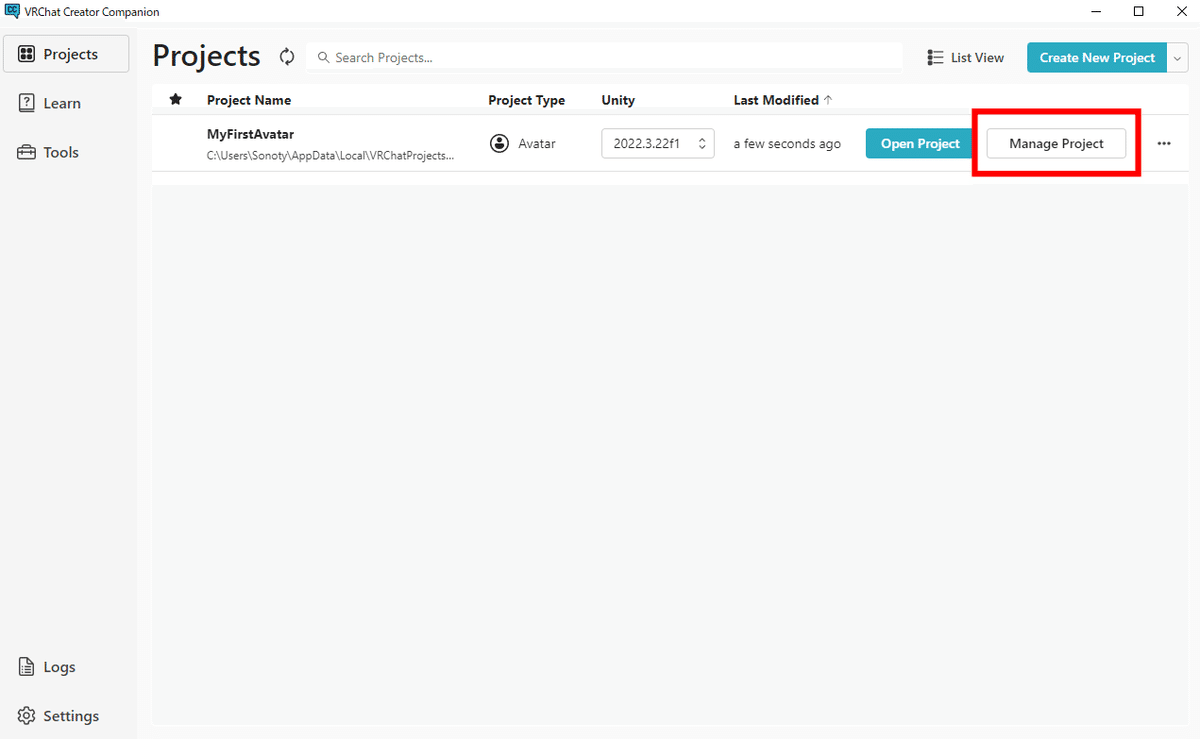Expand the Create New Project dropdown arrow
The height and width of the screenshot is (739, 1200).
coord(1176,57)
